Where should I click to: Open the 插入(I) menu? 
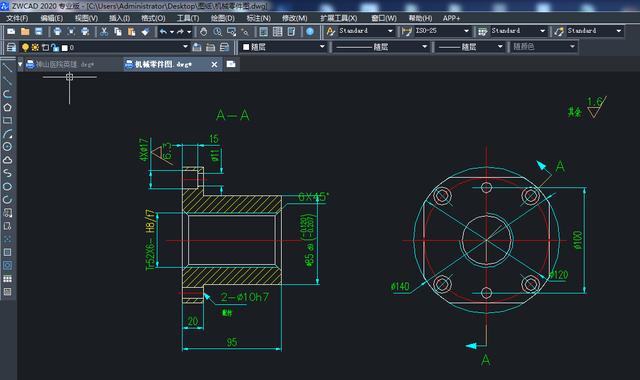119,18
